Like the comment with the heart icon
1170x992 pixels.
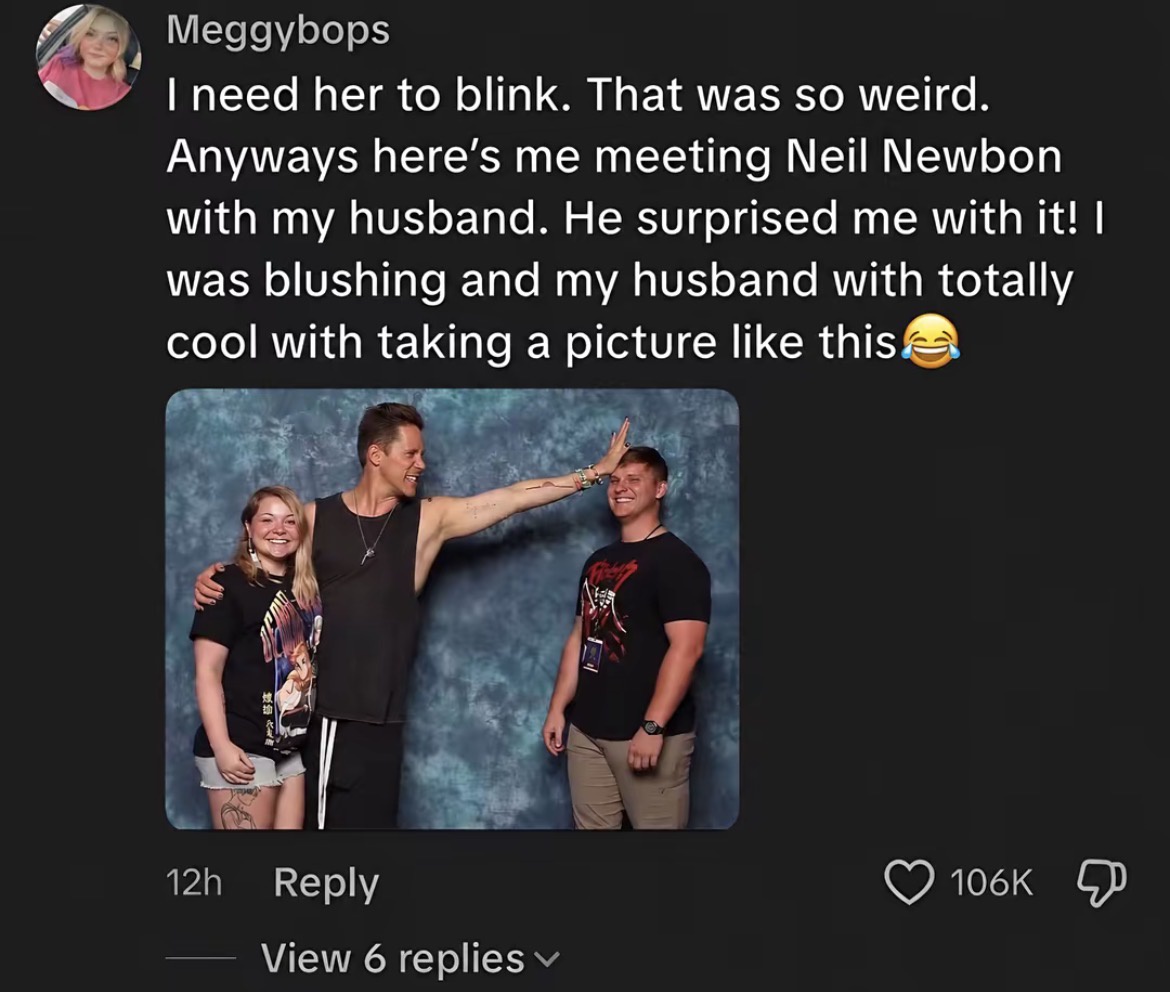pos(909,882)
